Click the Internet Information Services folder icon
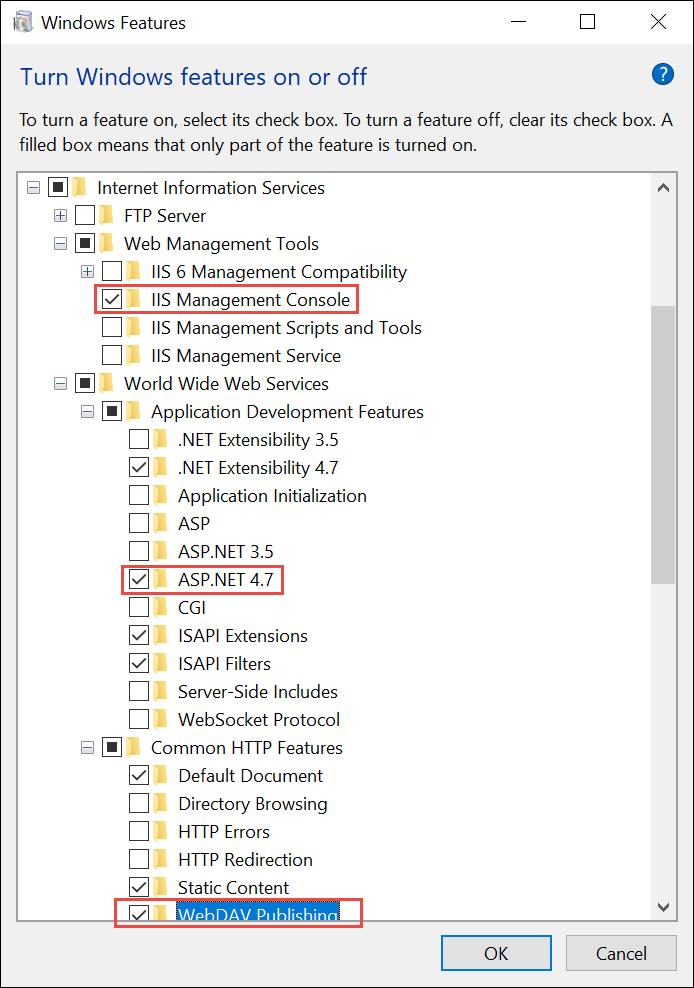The width and height of the screenshot is (694, 988). click(80, 188)
